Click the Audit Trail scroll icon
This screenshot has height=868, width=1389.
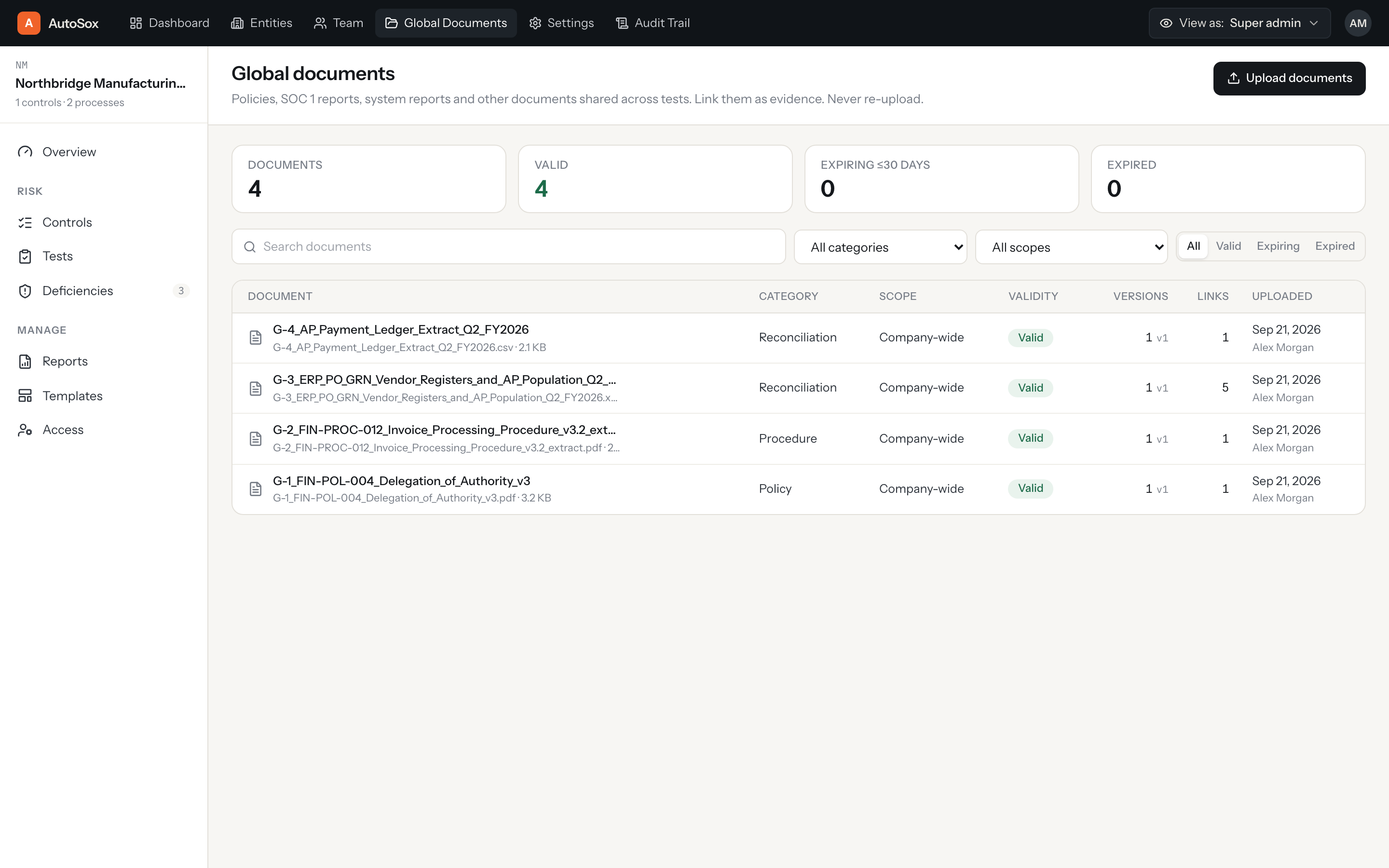[622, 23]
